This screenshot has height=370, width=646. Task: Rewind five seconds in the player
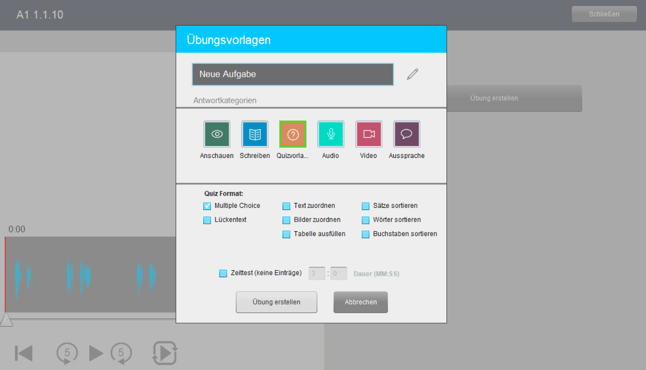click(x=67, y=353)
